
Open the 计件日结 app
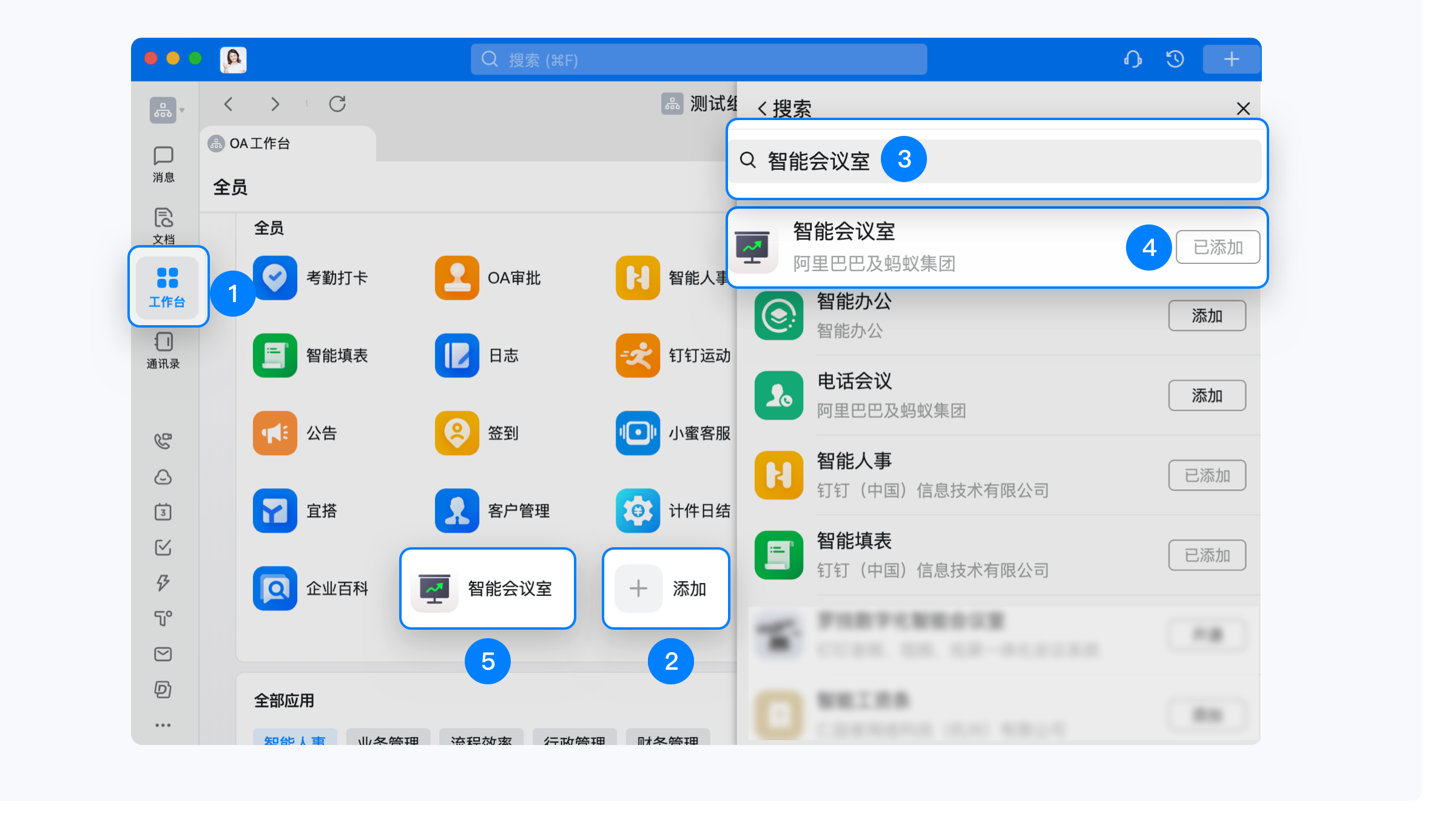(x=673, y=511)
